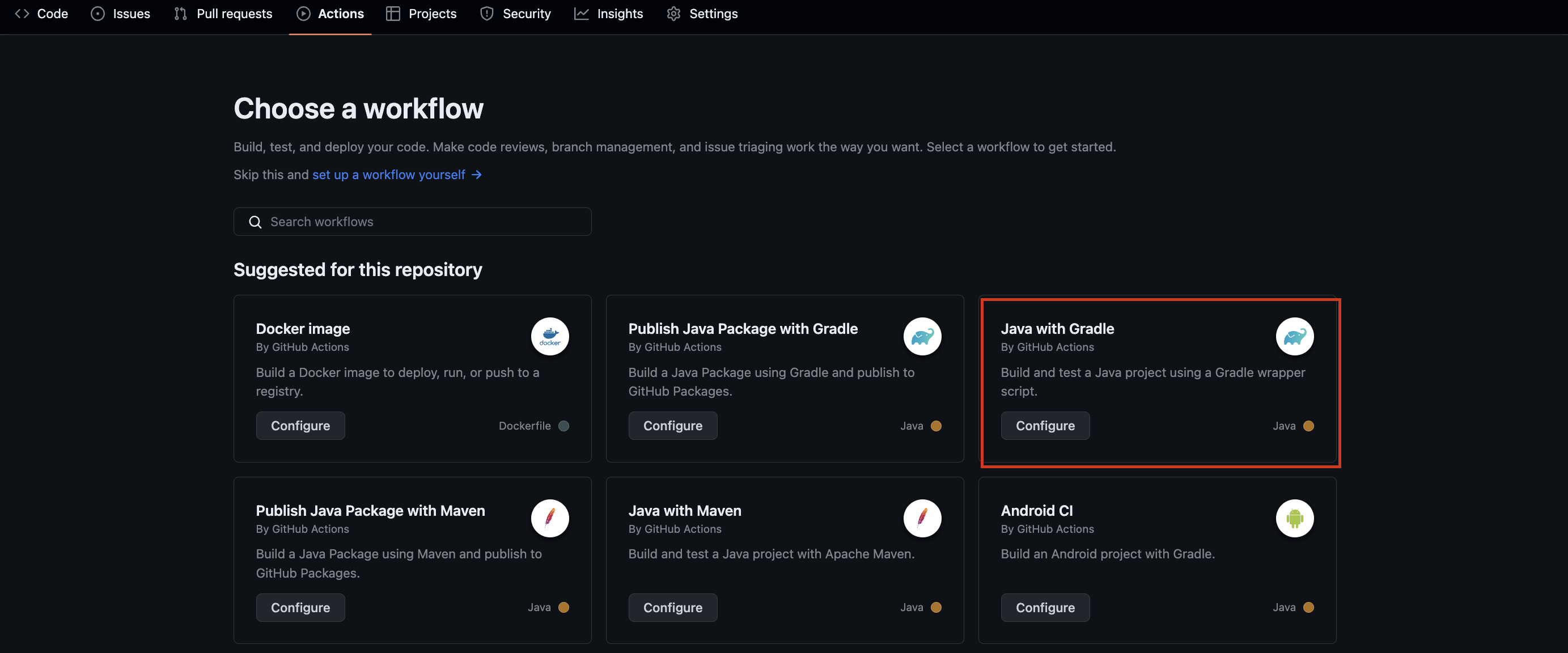
Task: Go to the Insights tab
Action: click(608, 14)
